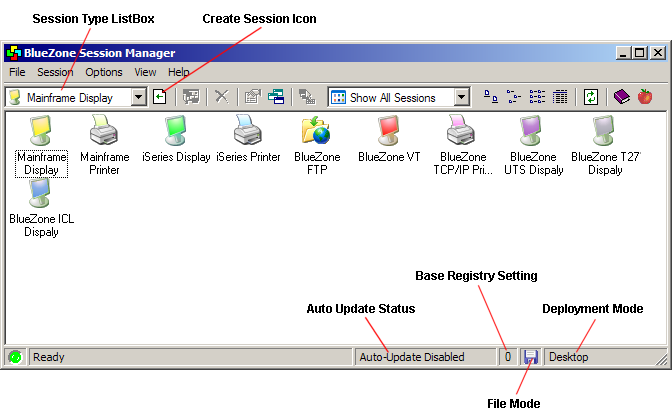Expand the Show All Sessions dropdown arrow
Screen dimensions: 672x420
click(462, 97)
